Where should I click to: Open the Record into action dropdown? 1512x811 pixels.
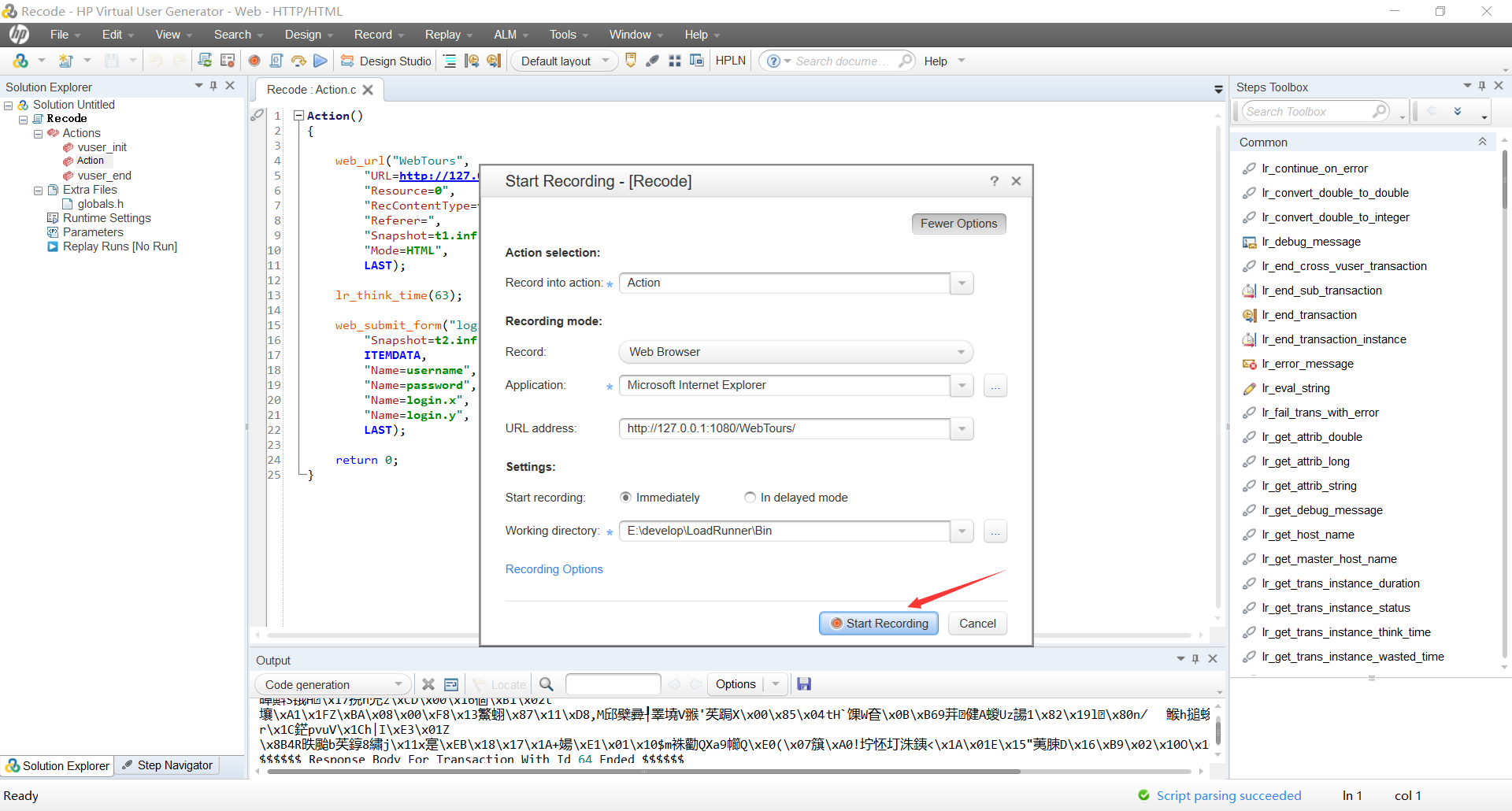pos(962,283)
